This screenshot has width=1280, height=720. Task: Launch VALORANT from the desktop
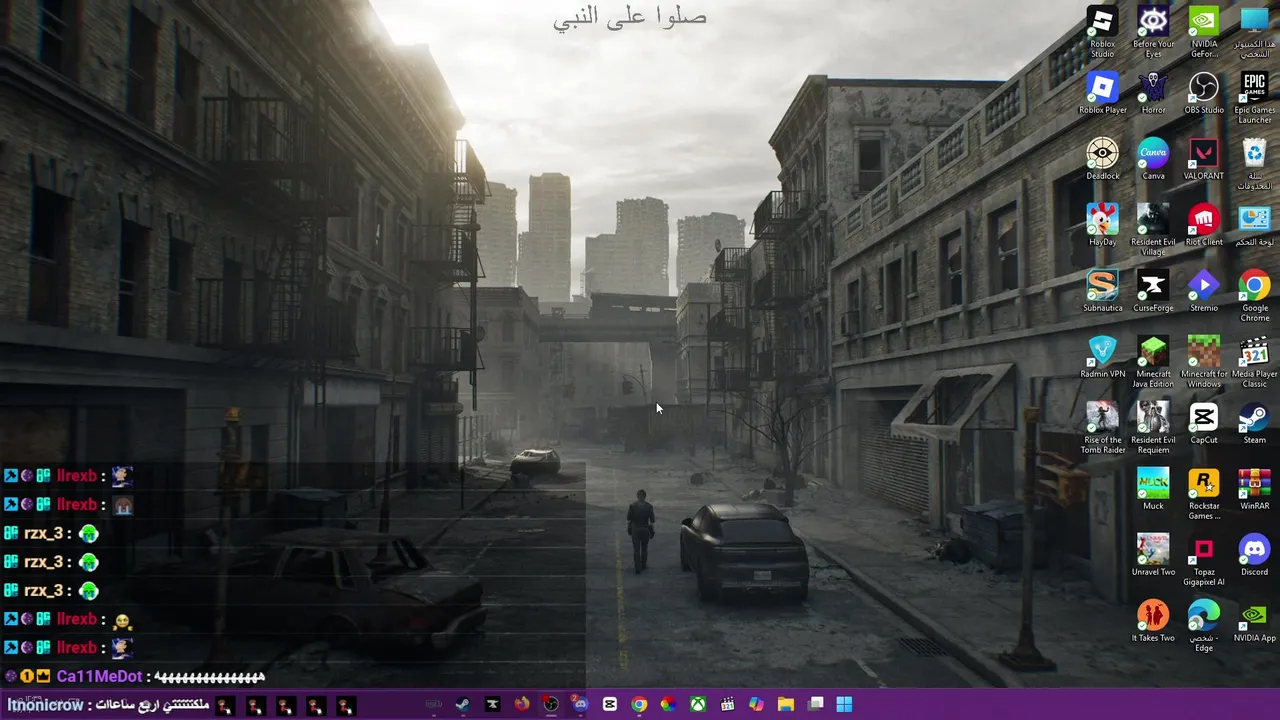tap(1204, 159)
